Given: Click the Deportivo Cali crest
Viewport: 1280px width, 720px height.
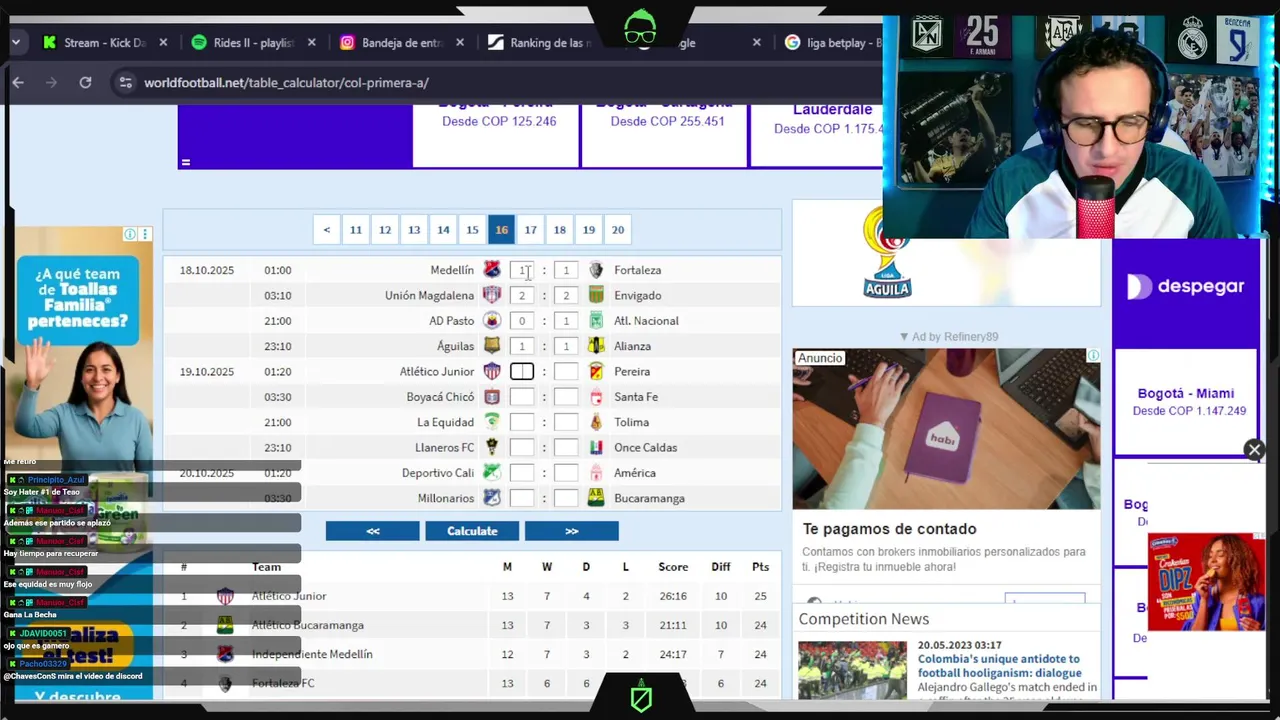Looking at the screenshot, I should [492, 473].
